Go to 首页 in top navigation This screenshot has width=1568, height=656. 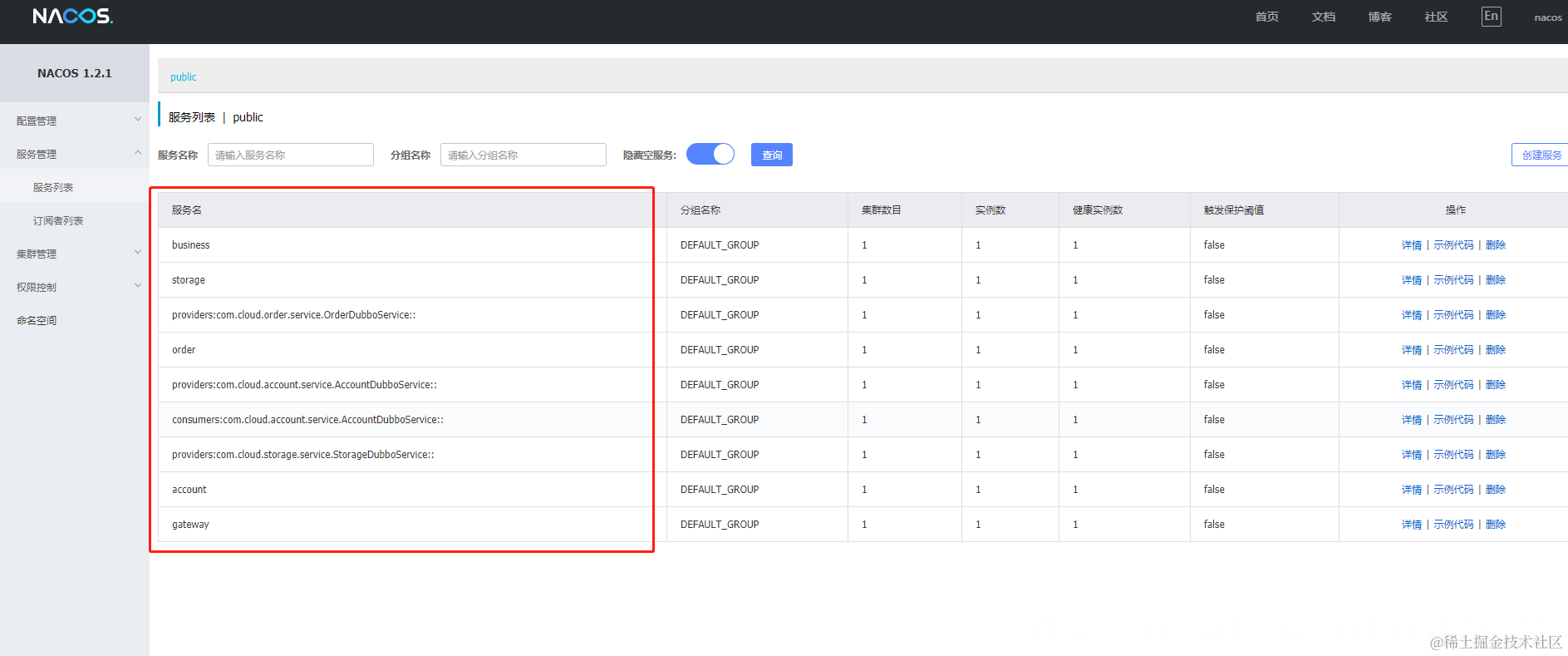(x=1267, y=17)
